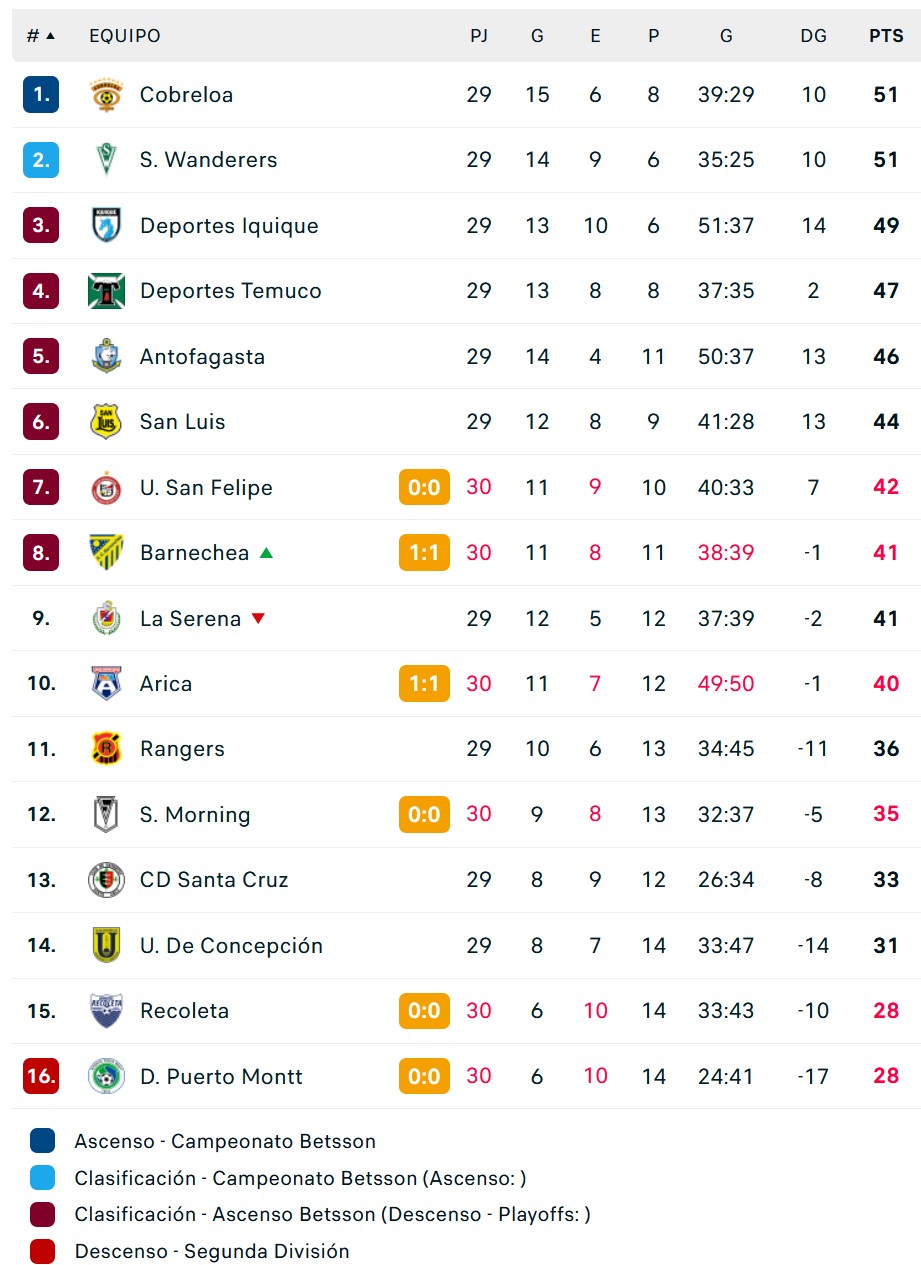Click the red position 16 rank badge
921x1265 pixels.
[41, 1076]
